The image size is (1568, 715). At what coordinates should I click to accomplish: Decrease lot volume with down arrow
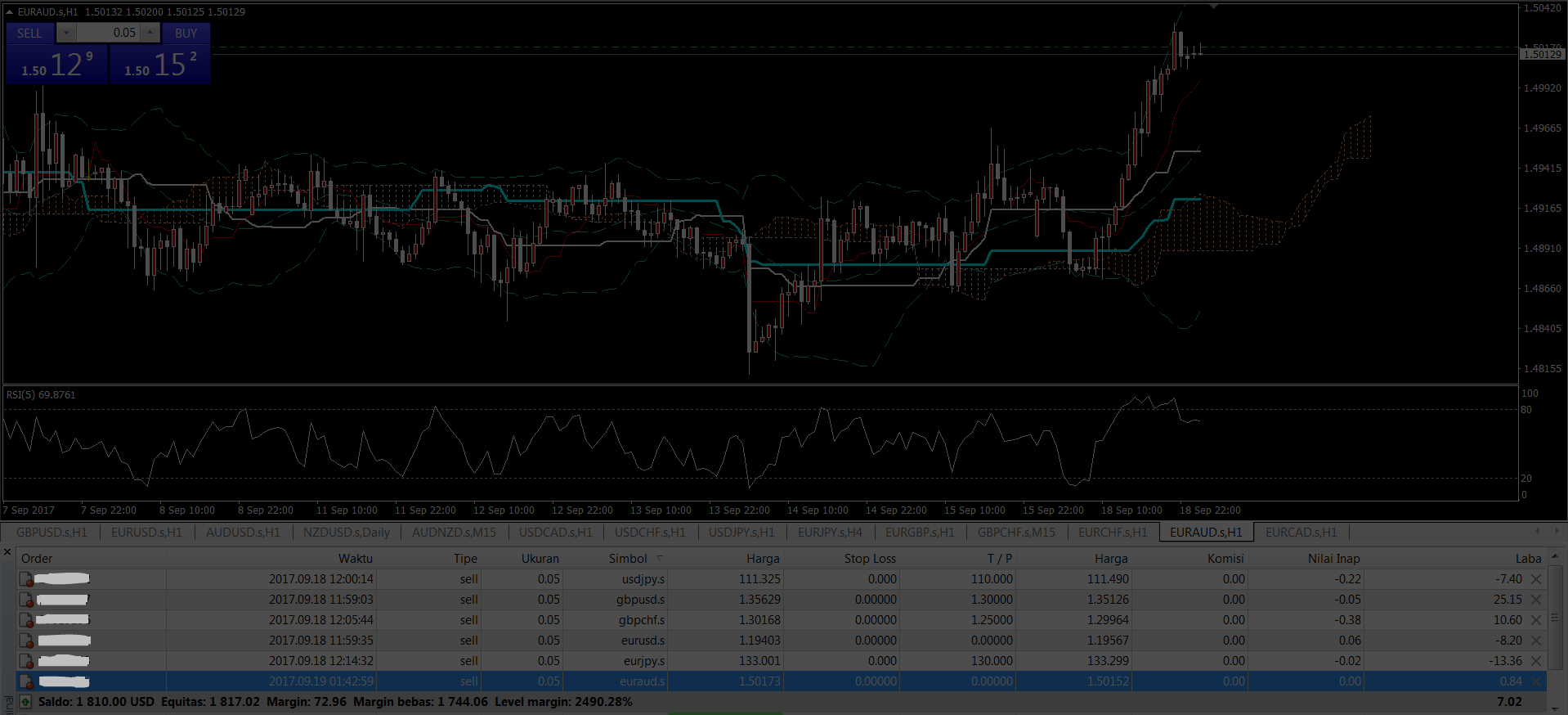(66, 33)
